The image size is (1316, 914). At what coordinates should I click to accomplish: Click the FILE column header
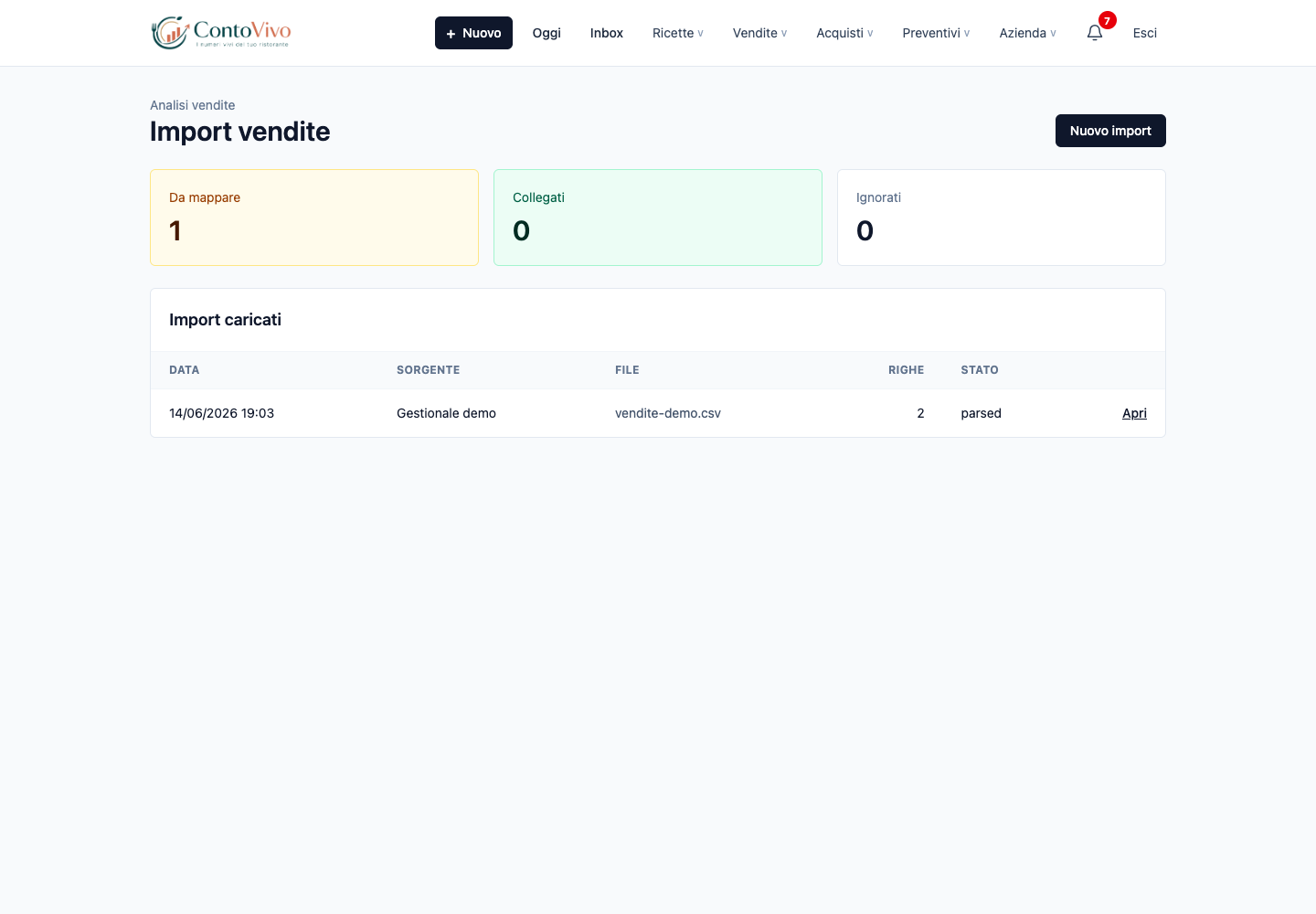click(627, 370)
